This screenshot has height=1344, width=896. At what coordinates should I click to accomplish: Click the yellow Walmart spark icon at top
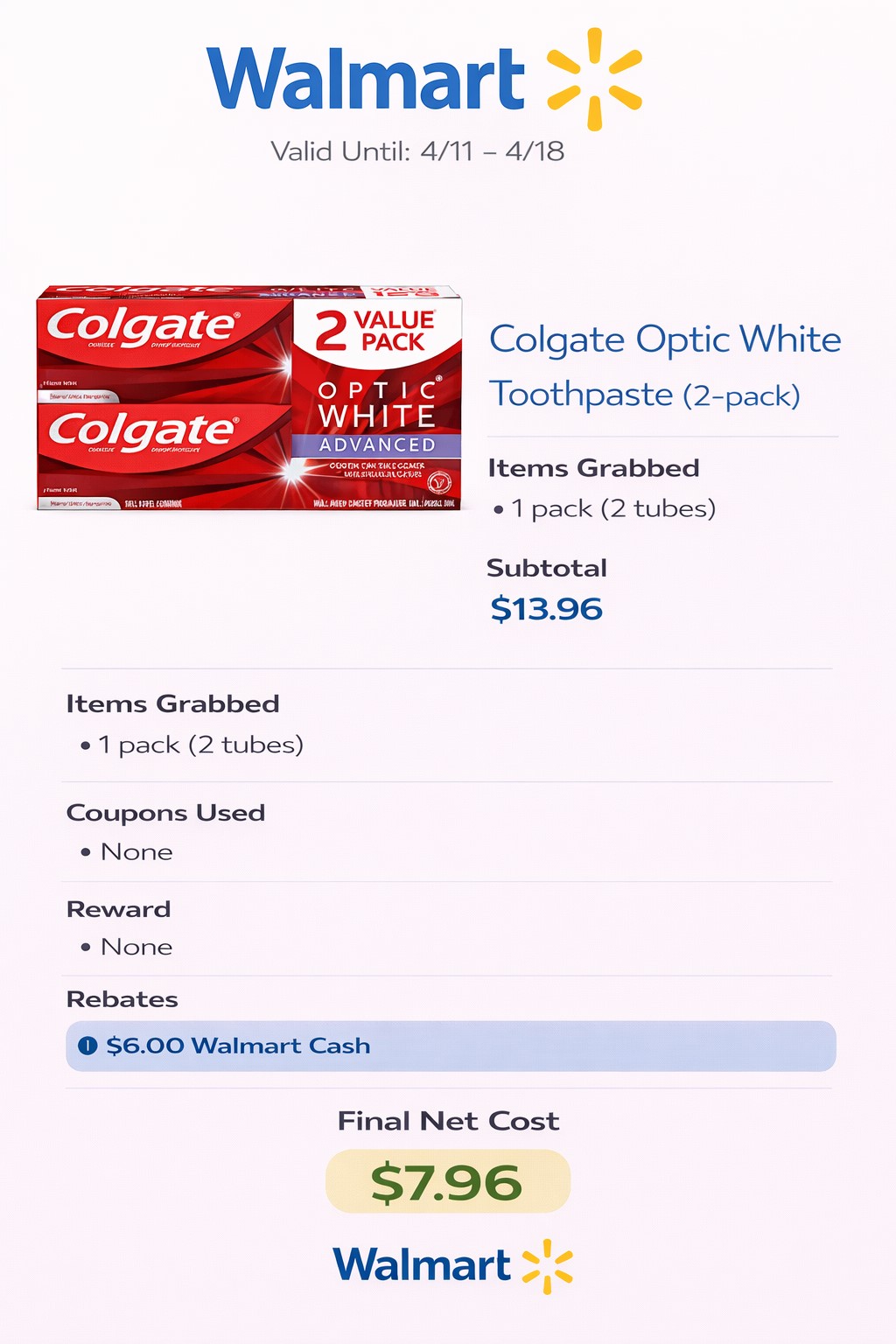tap(595, 79)
